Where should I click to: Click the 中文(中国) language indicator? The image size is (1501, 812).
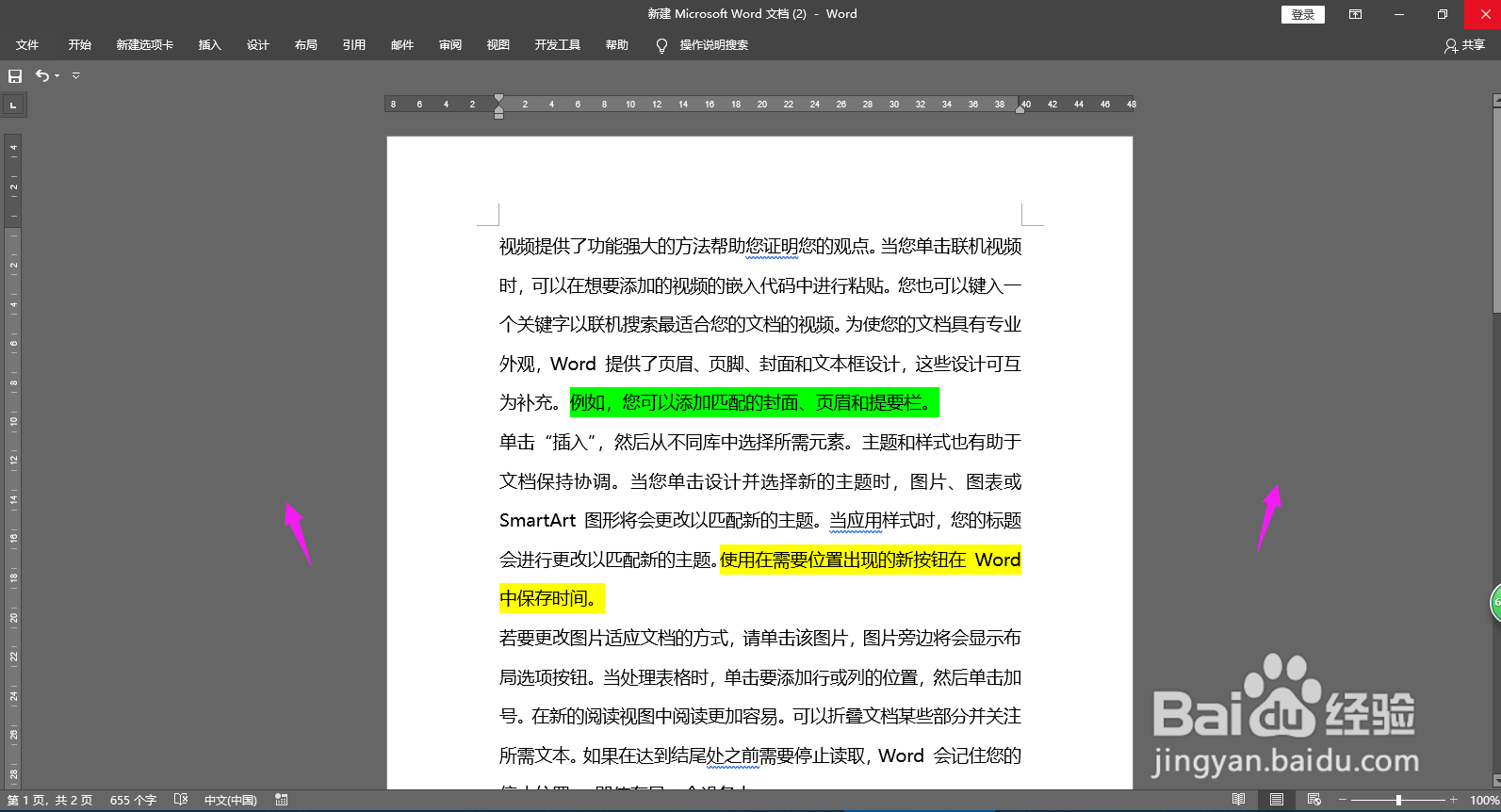pos(231,800)
